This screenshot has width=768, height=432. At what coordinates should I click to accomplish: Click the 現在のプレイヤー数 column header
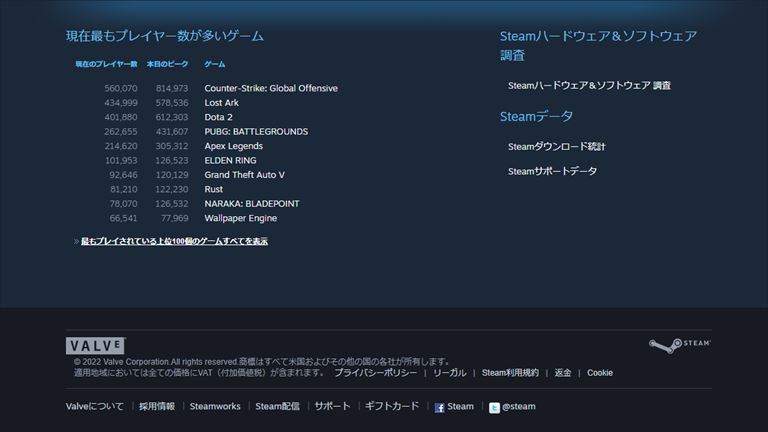(x=106, y=64)
